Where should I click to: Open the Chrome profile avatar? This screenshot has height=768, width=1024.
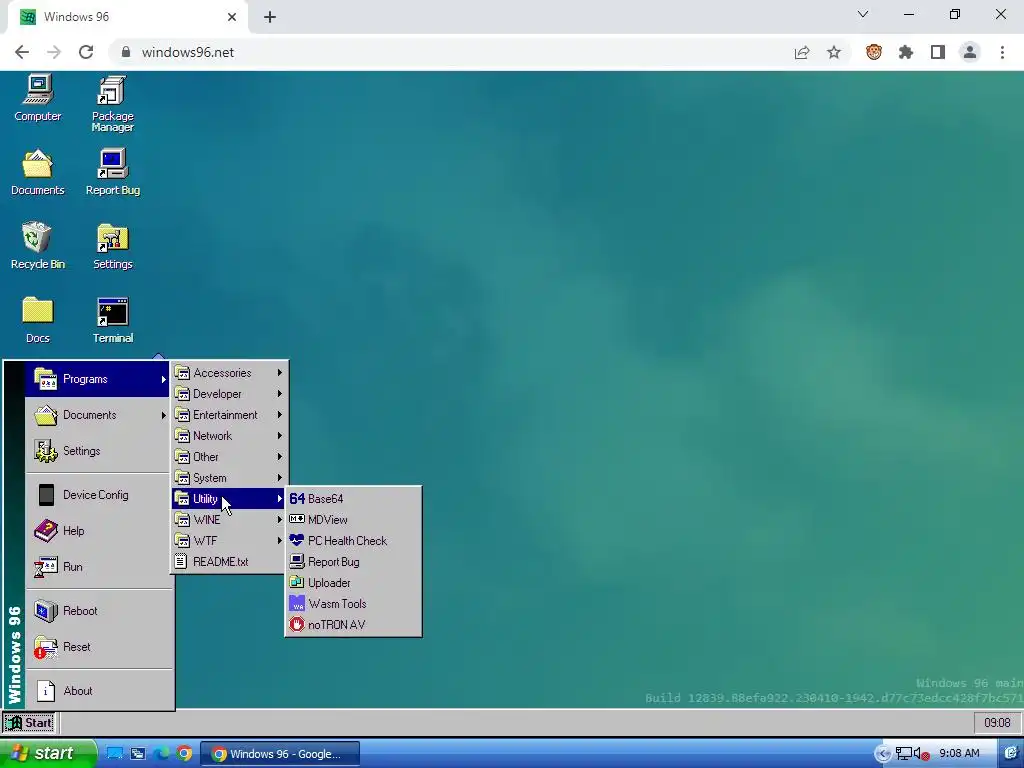pos(970,52)
